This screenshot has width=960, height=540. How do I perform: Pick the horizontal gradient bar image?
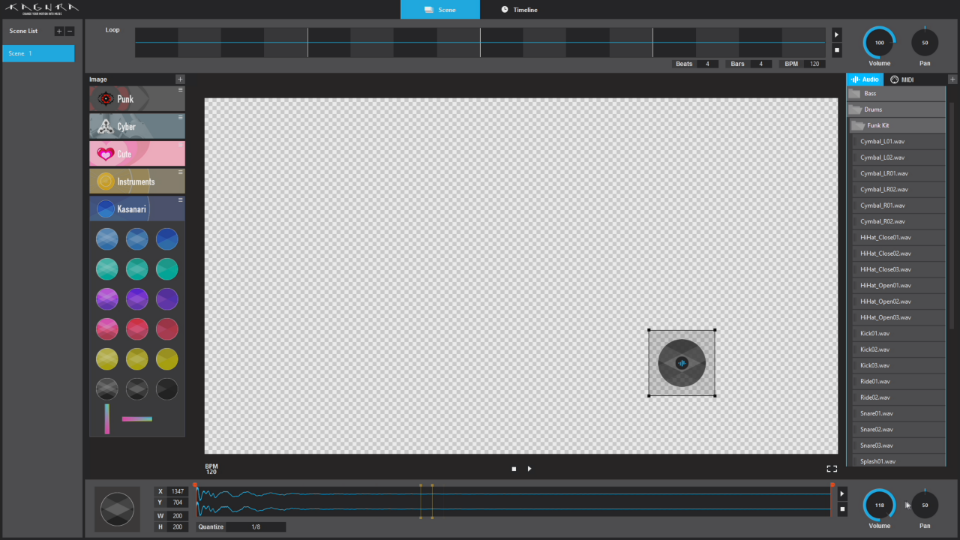(x=137, y=419)
